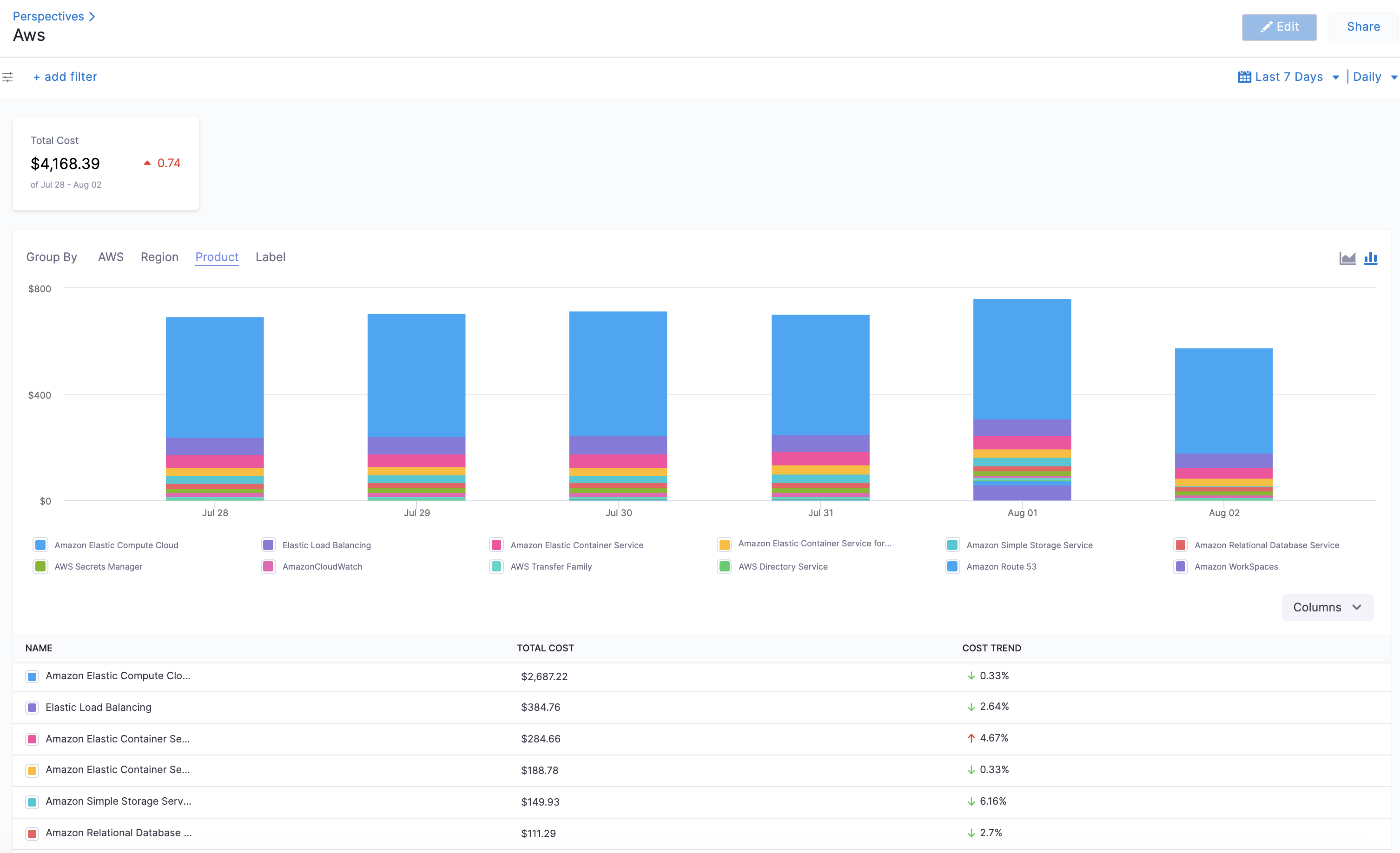Click the pencil icon in Edit button
Image resolution: width=1400 pixels, height=853 pixels.
(1267, 26)
